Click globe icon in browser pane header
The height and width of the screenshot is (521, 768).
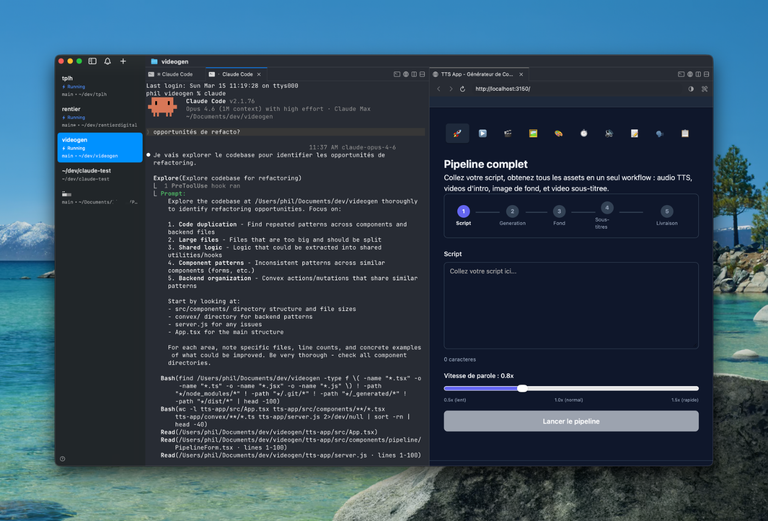coord(690,74)
